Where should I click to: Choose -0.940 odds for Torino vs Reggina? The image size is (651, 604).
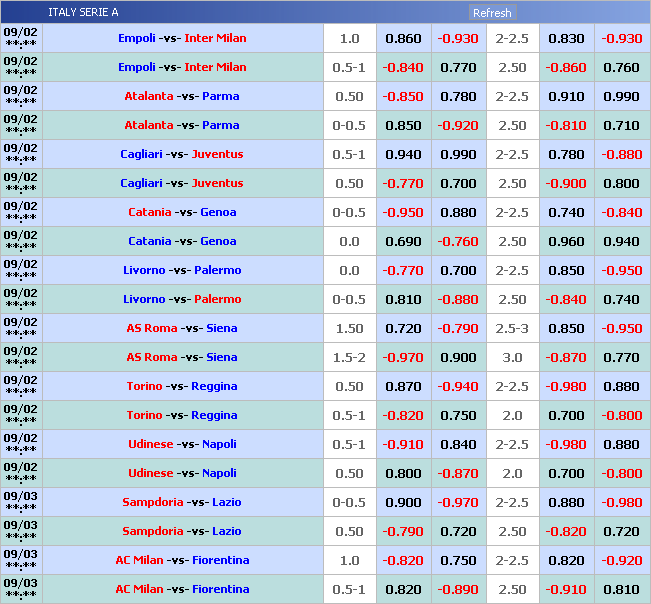458,386
